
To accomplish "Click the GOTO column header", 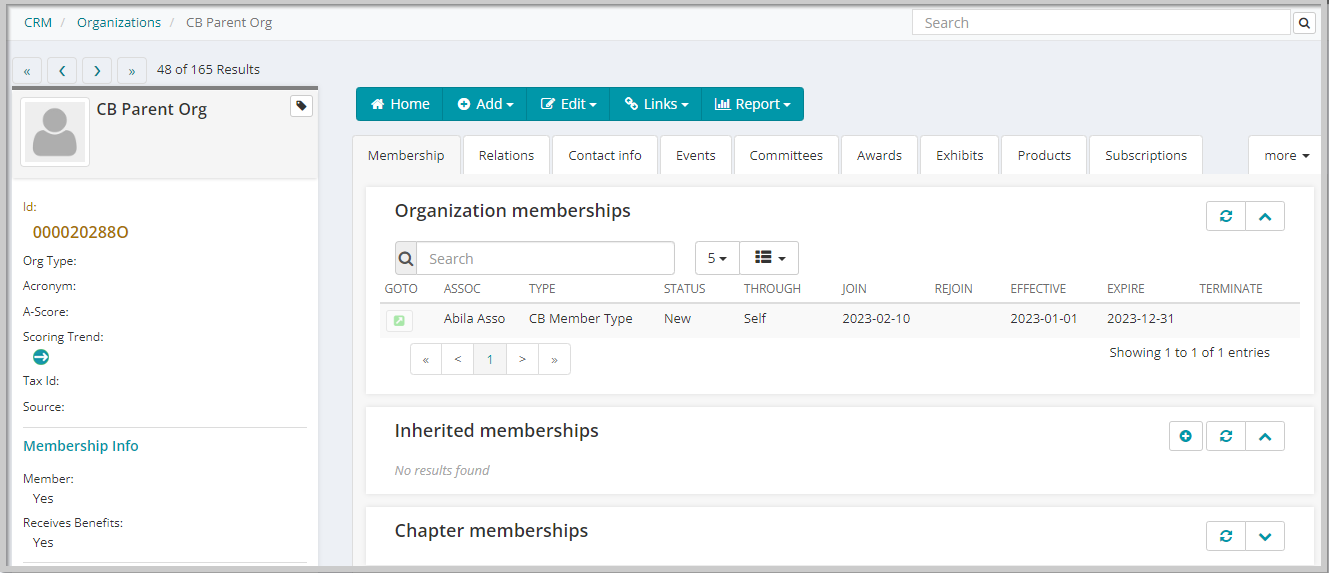I will (401, 288).
